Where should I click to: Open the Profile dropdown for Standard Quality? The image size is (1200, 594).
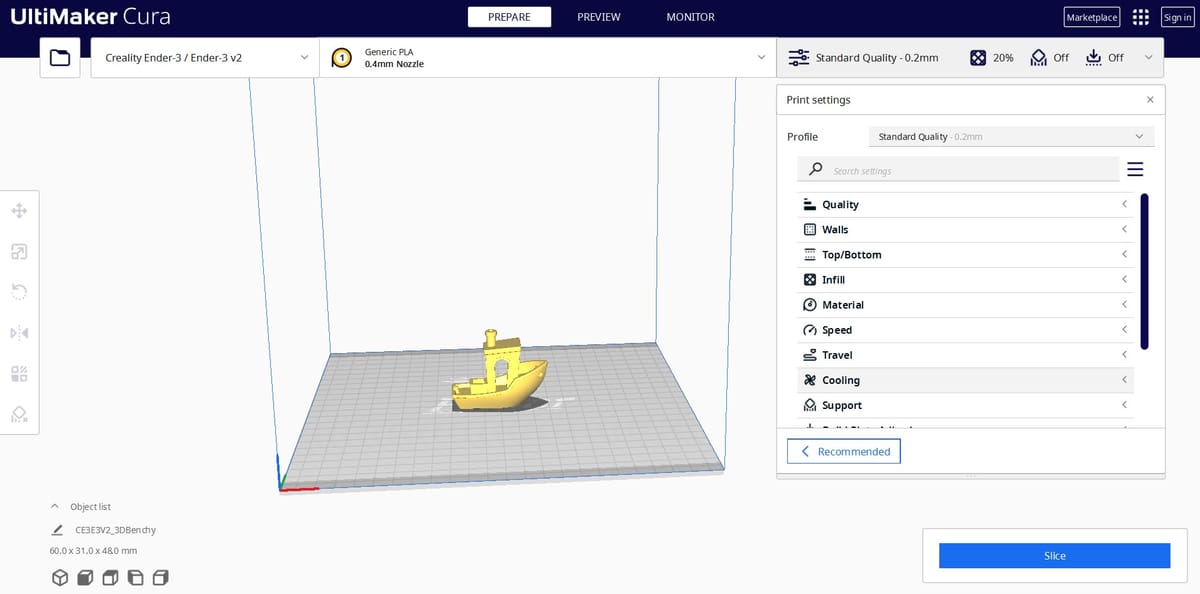pyautogui.click(x=1010, y=137)
